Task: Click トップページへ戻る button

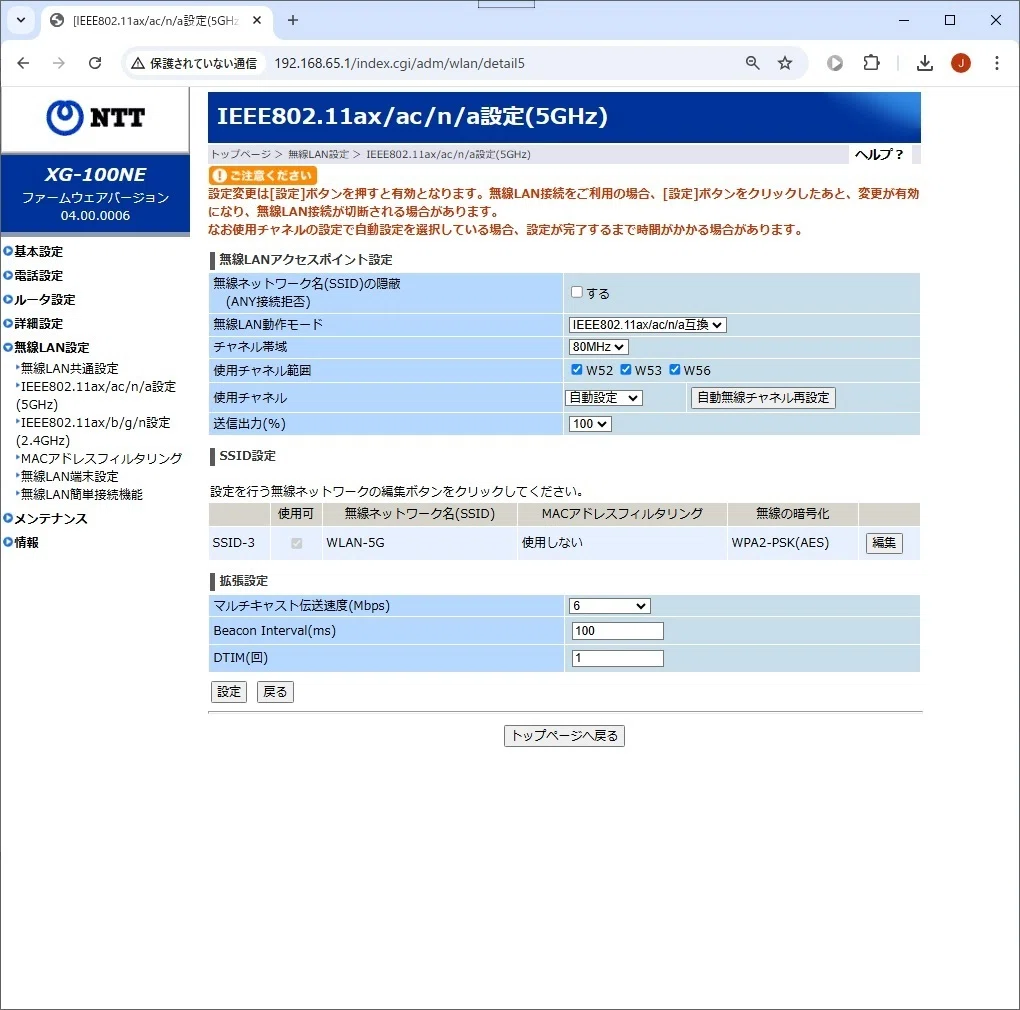Action: click(564, 736)
